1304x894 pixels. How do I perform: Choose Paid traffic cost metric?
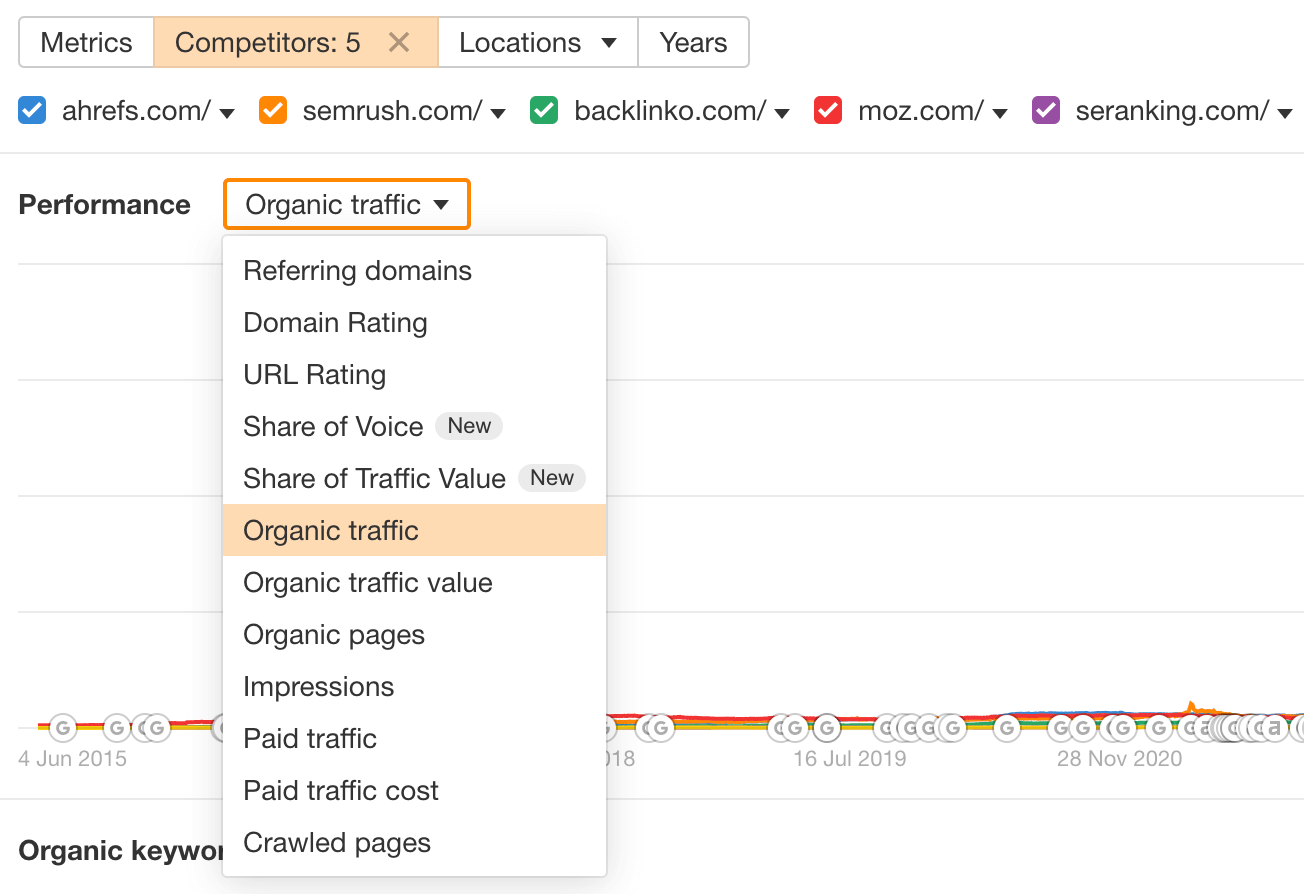tap(414, 791)
